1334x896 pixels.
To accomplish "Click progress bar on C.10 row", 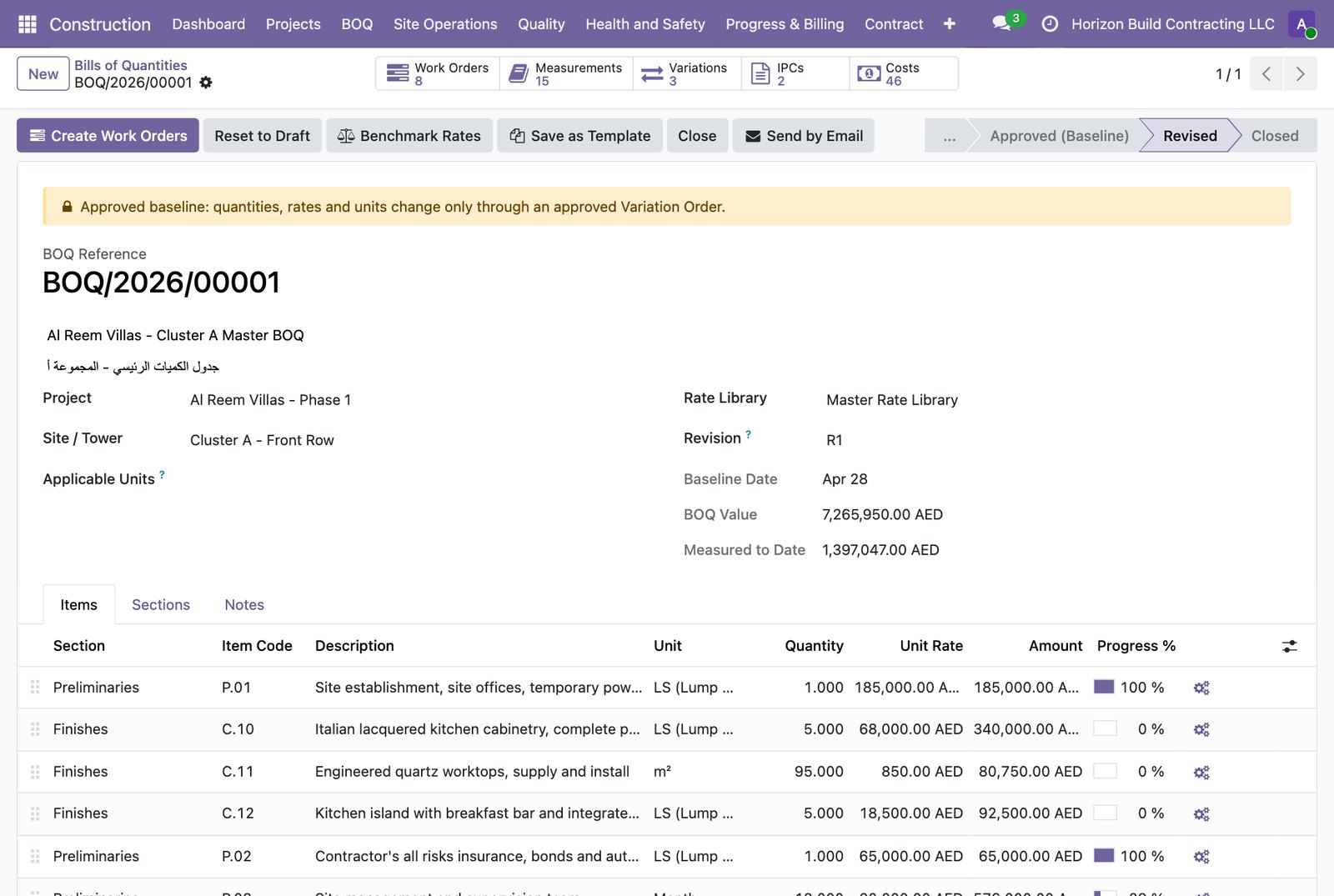I will [1105, 728].
